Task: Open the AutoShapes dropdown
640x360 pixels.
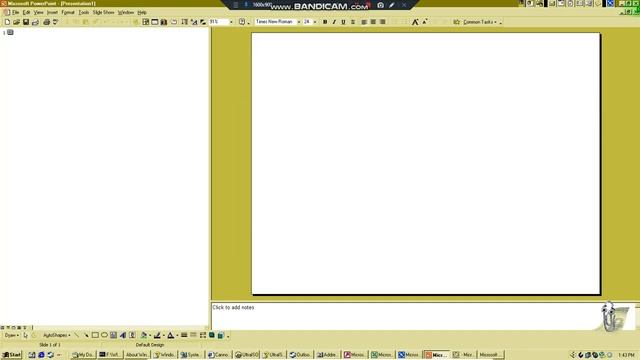Action: pyautogui.click(x=56, y=336)
